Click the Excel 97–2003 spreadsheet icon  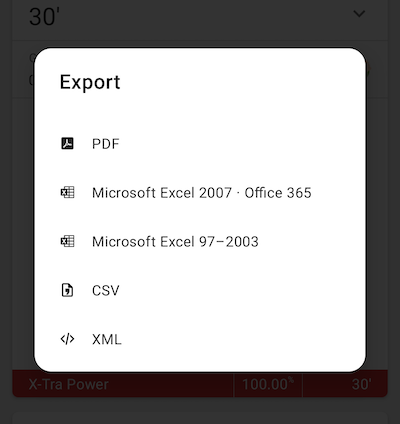[x=67, y=241]
